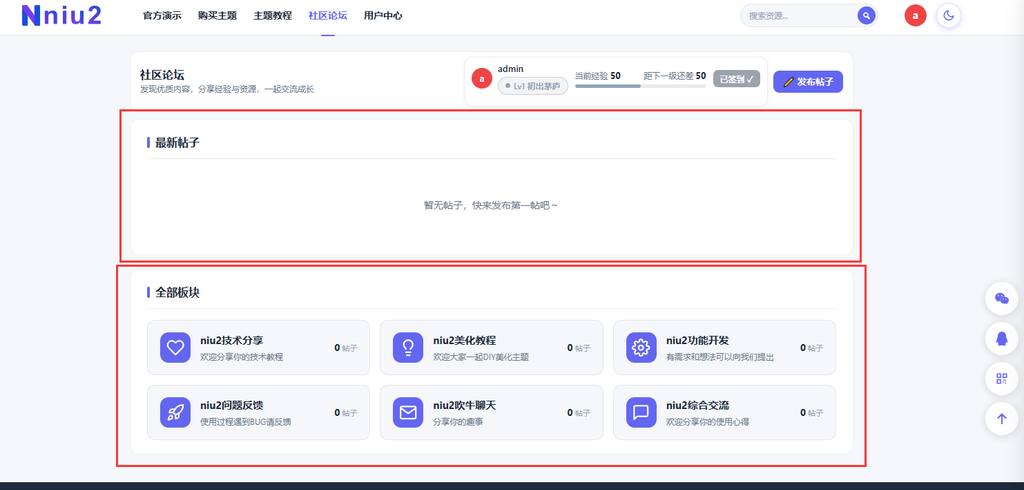The width and height of the screenshot is (1024, 490).
Task: Click the Lv1 初出茅庐 level badge
Action: click(x=533, y=86)
